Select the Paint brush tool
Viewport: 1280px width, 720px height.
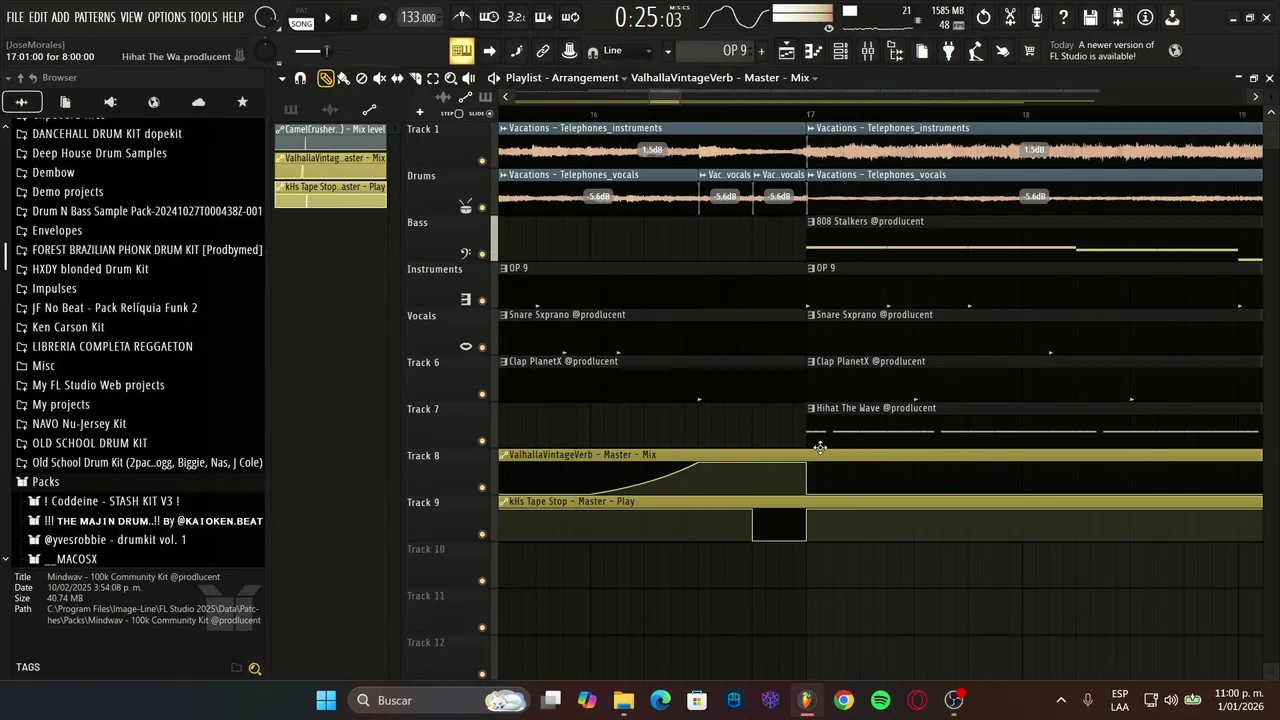(x=343, y=78)
